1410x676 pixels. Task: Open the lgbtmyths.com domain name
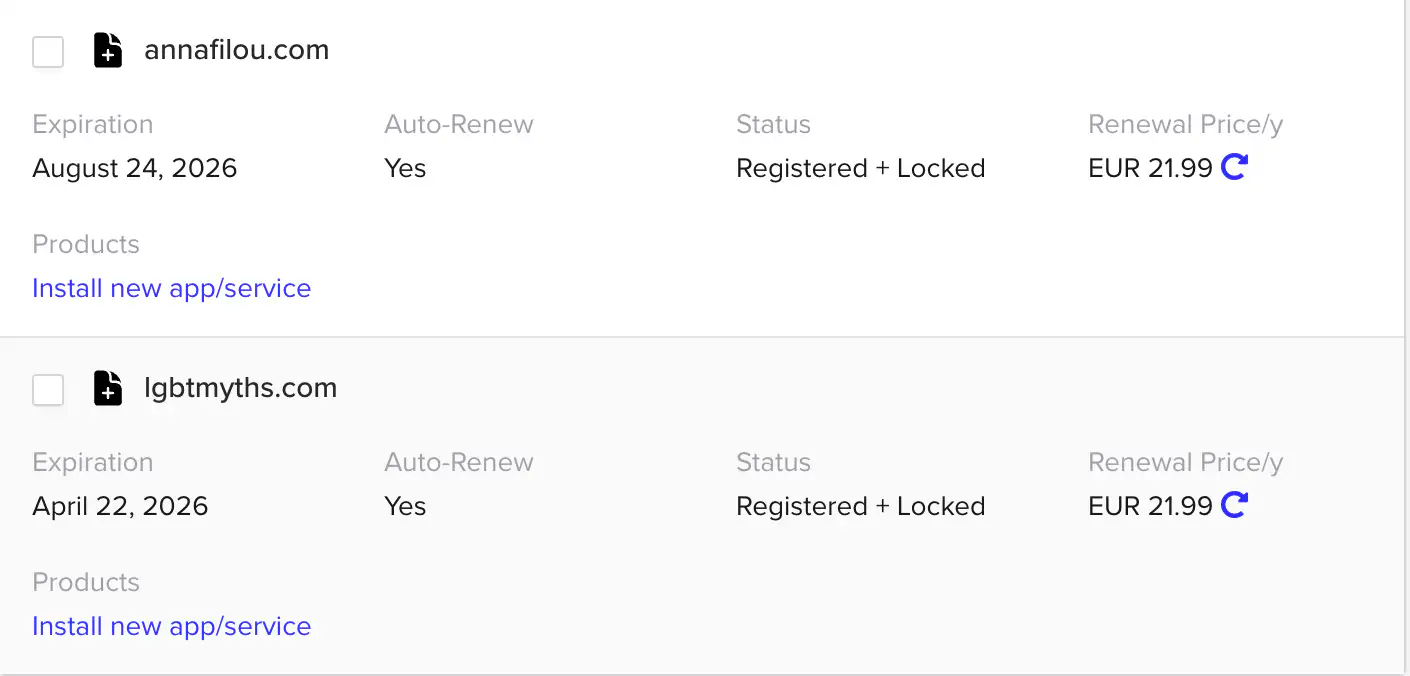coord(240,388)
